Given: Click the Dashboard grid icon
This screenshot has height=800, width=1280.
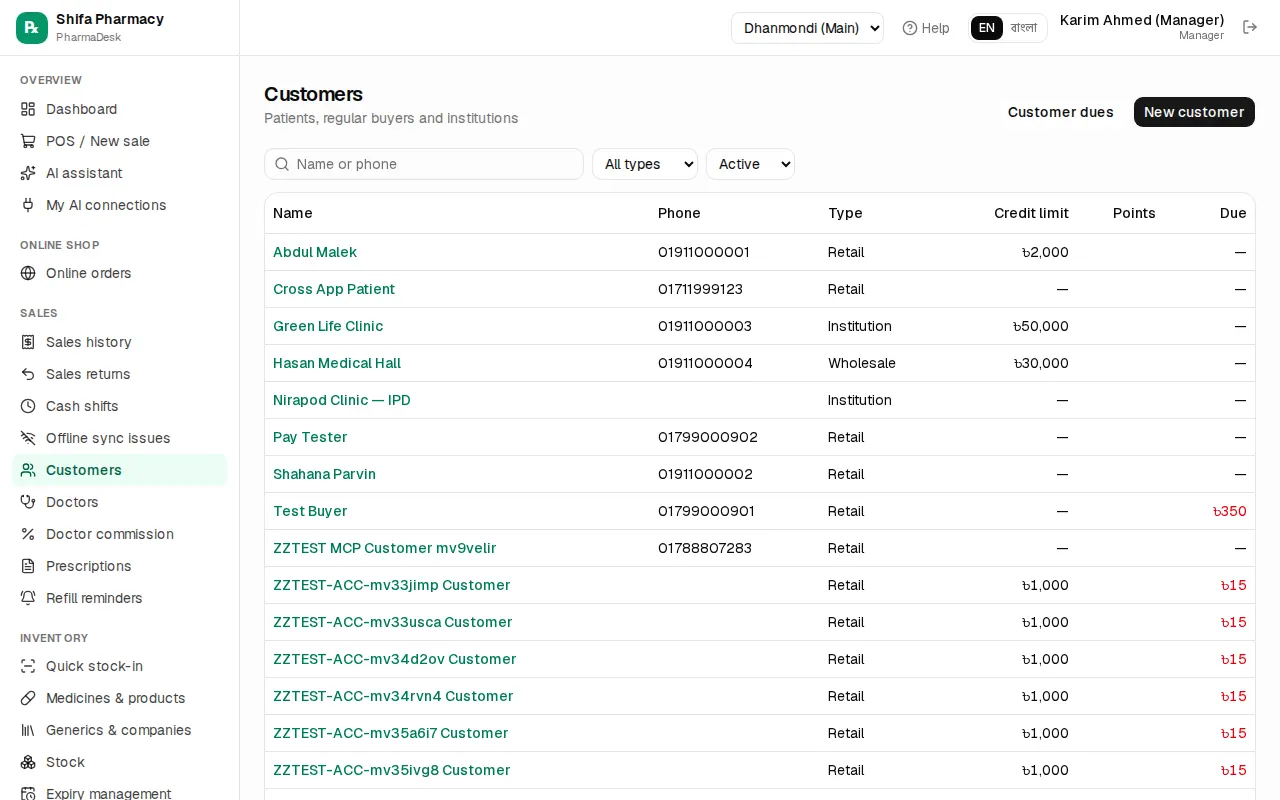Looking at the screenshot, I should [28, 109].
